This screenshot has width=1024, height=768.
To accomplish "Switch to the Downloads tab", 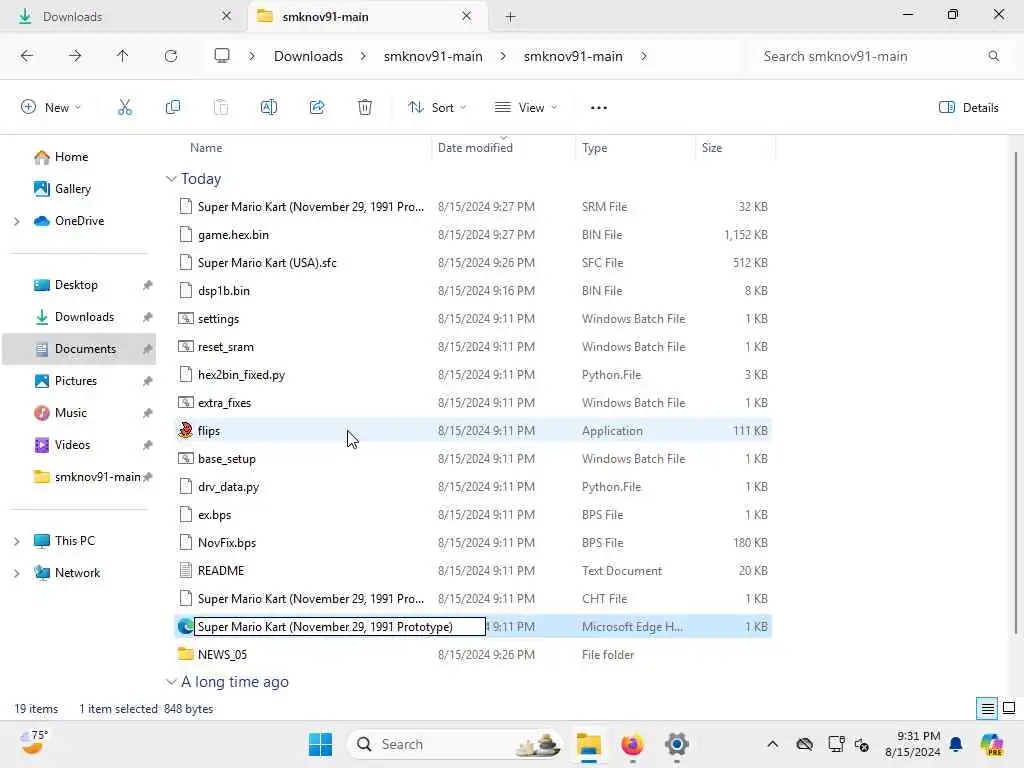I will [x=124, y=16].
